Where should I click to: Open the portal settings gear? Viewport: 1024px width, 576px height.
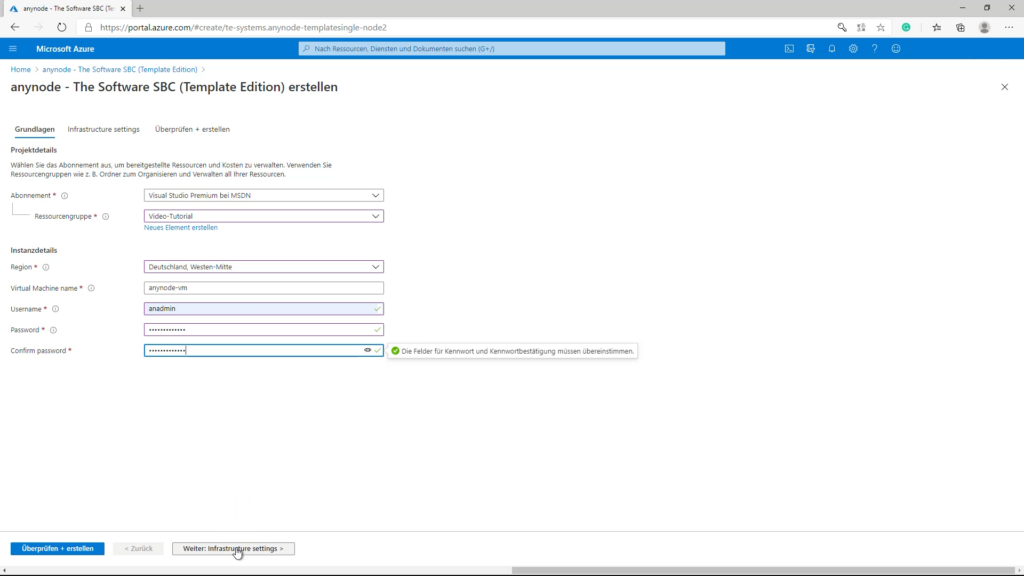[x=853, y=48]
